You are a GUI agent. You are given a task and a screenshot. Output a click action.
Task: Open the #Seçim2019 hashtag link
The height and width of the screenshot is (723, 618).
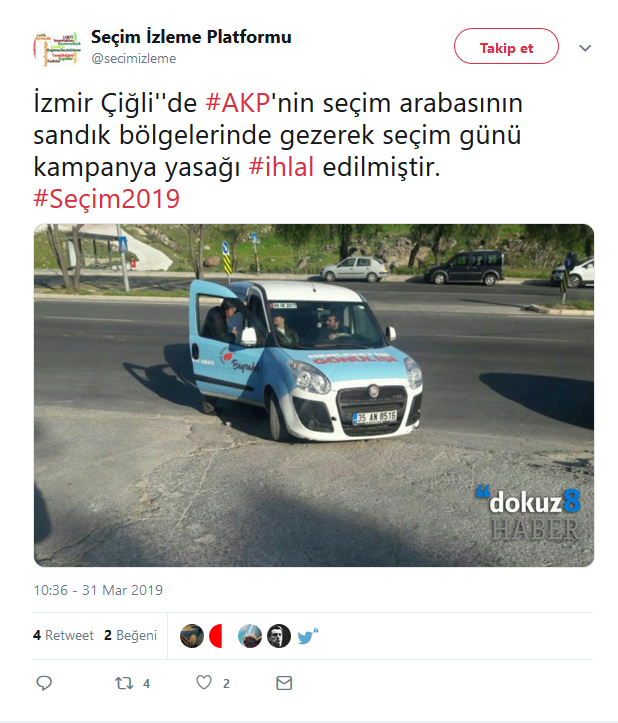pos(107,199)
